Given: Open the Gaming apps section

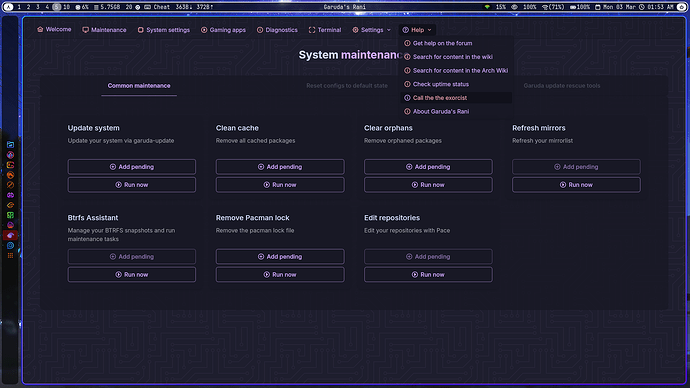Looking at the screenshot, I should tap(223, 30).
